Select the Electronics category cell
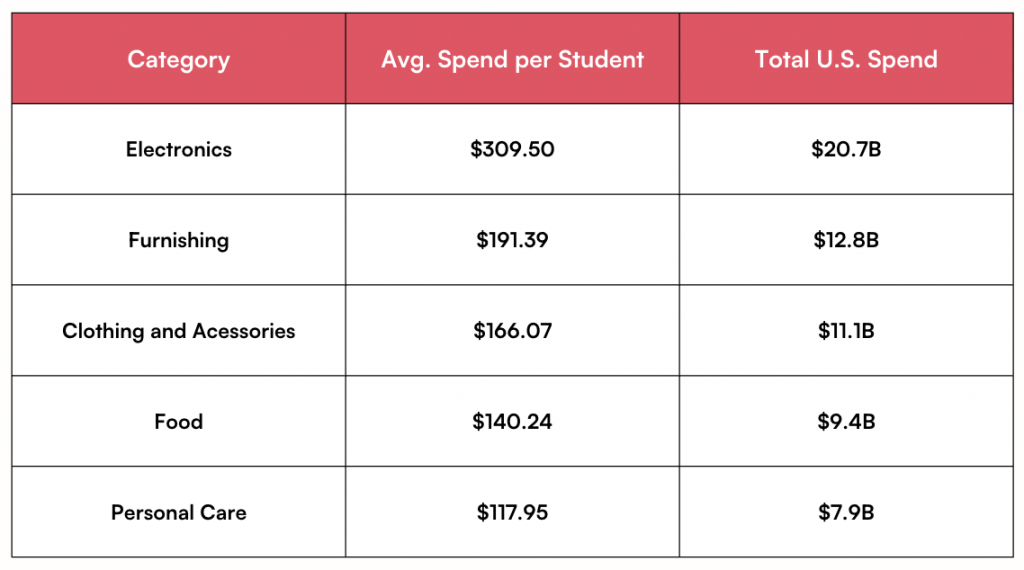The image size is (1024, 570). (x=179, y=149)
